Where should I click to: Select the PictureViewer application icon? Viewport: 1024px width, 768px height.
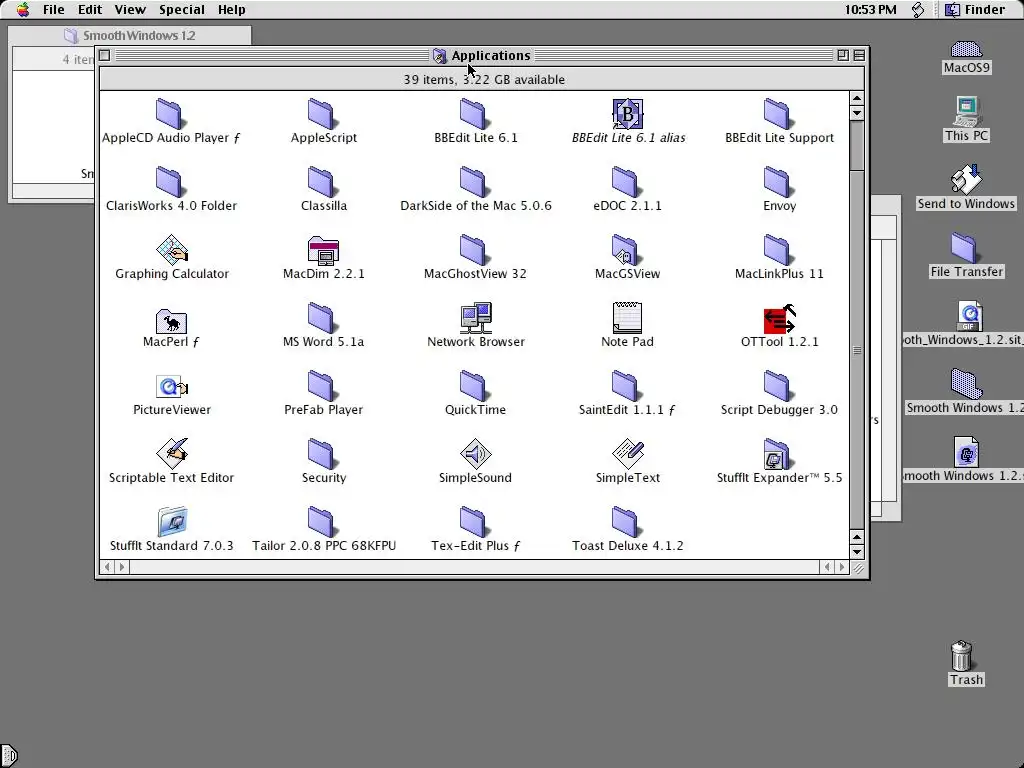pos(172,387)
